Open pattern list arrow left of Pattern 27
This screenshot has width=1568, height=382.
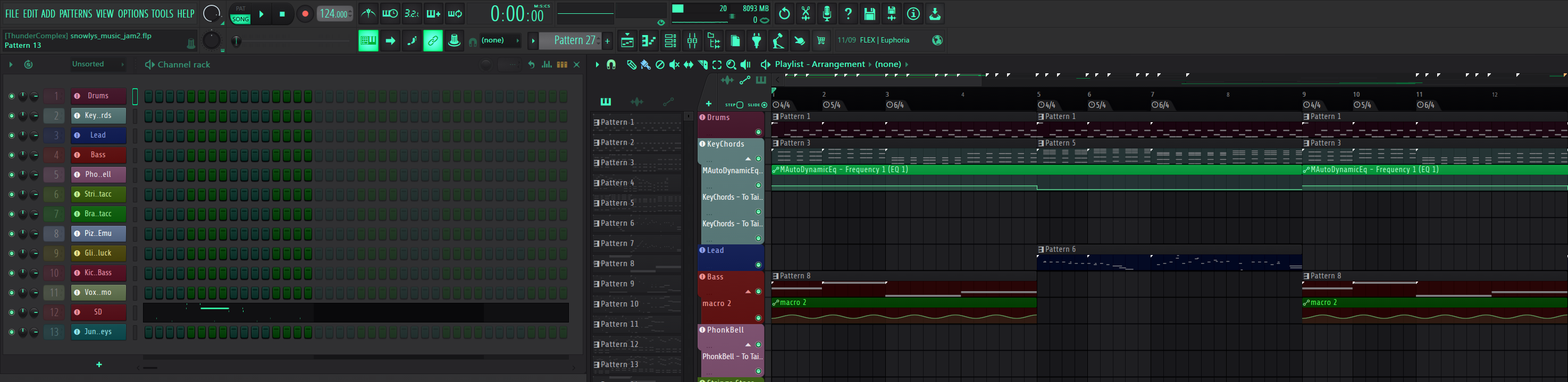pos(533,41)
